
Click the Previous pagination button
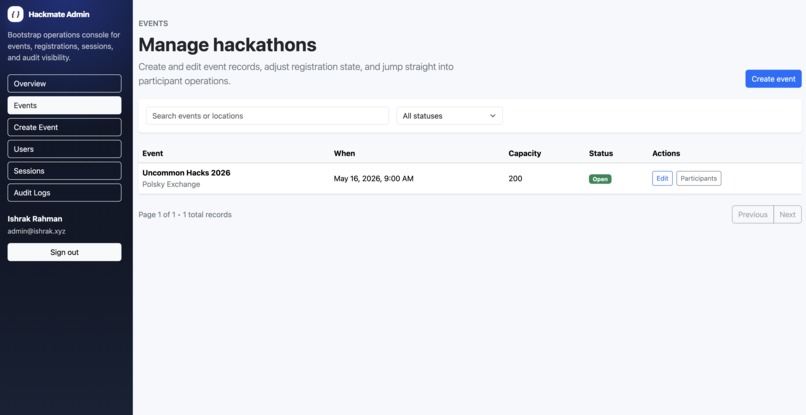pyautogui.click(x=753, y=214)
